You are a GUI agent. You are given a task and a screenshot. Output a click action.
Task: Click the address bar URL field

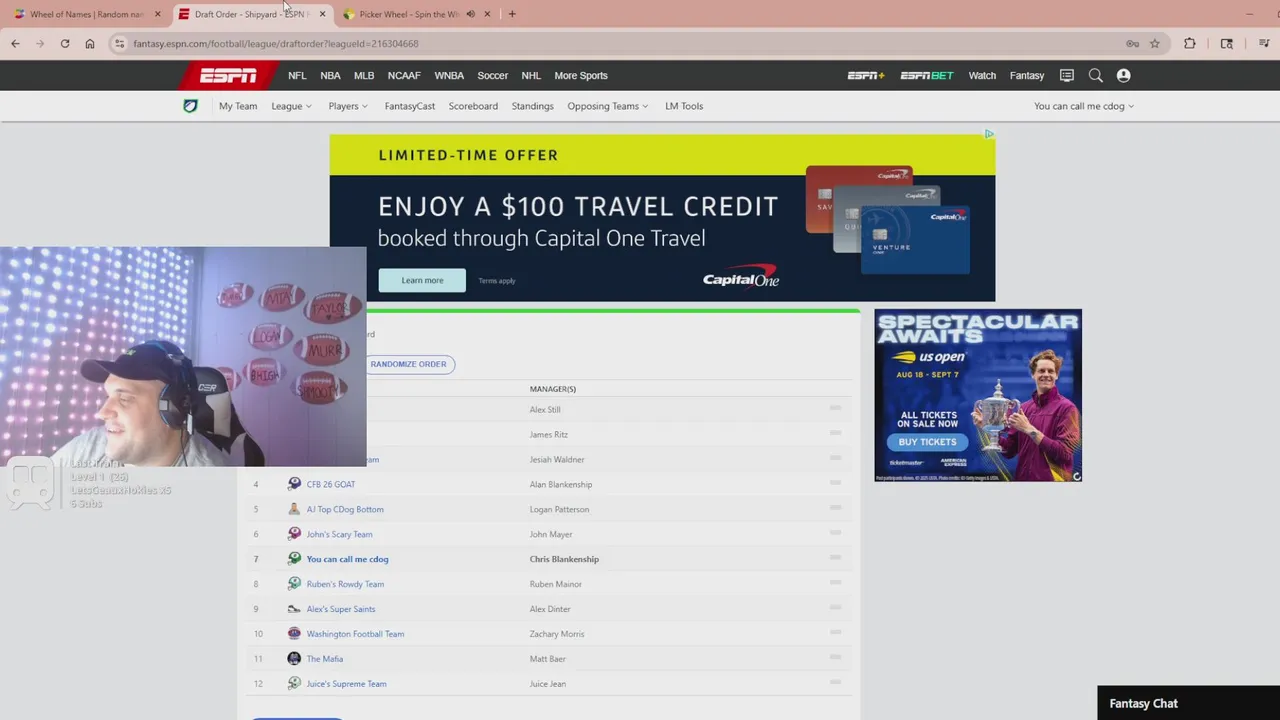[x=620, y=43]
